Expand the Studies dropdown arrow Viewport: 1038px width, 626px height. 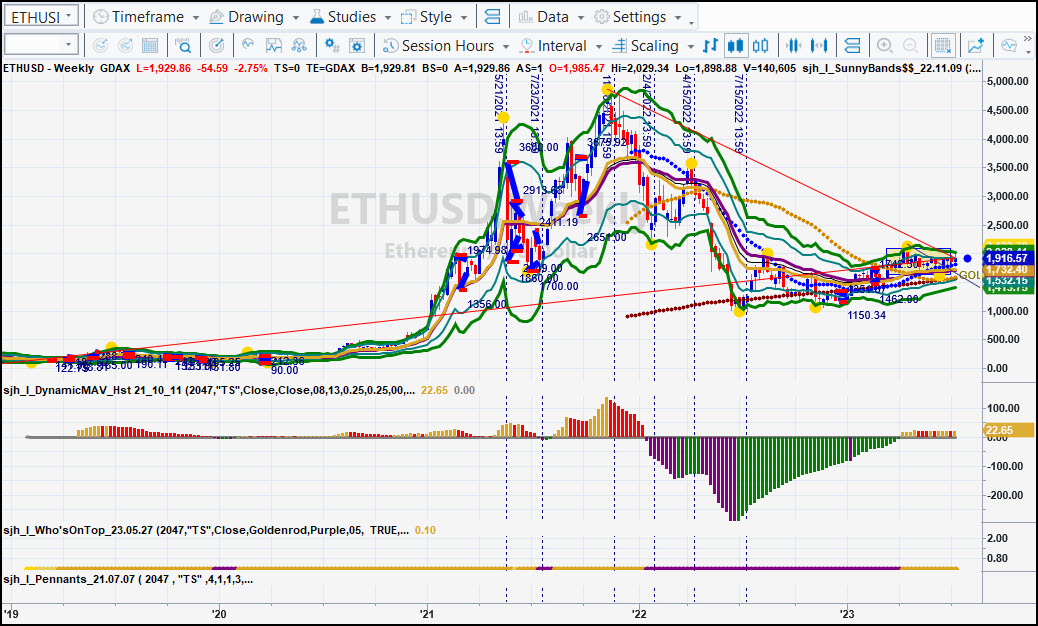point(387,18)
